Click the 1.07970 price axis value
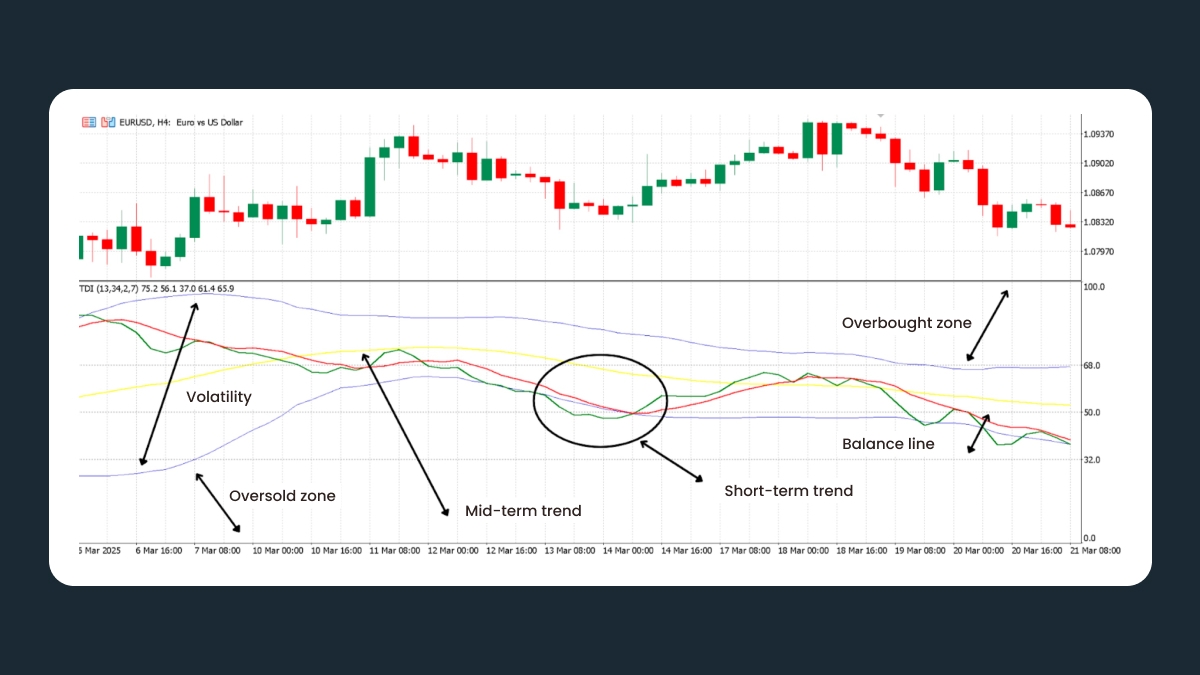Image resolution: width=1200 pixels, height=675 pixels. tap(1099, 252)
